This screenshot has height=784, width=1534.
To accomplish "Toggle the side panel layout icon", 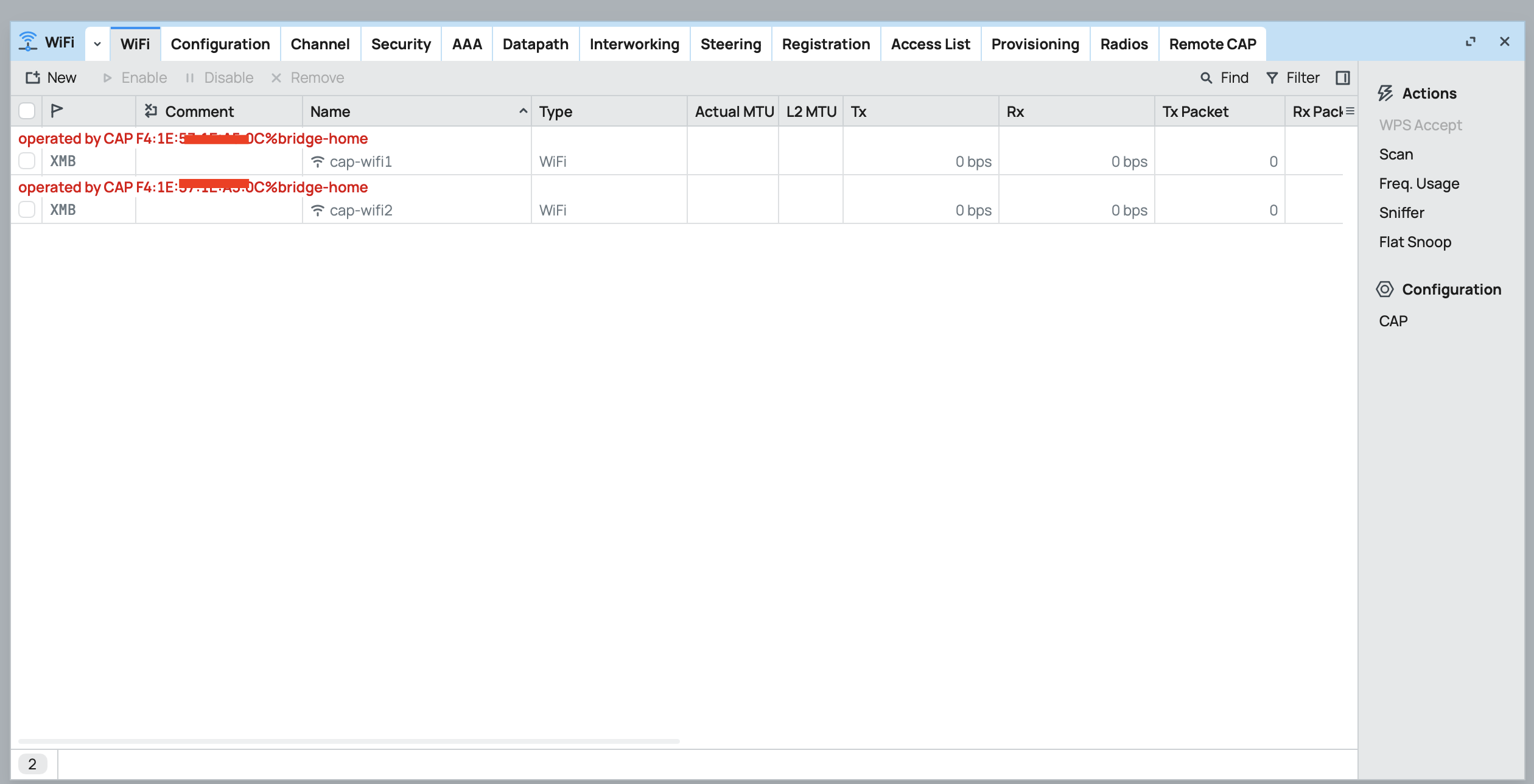I will coord(1342,78).
